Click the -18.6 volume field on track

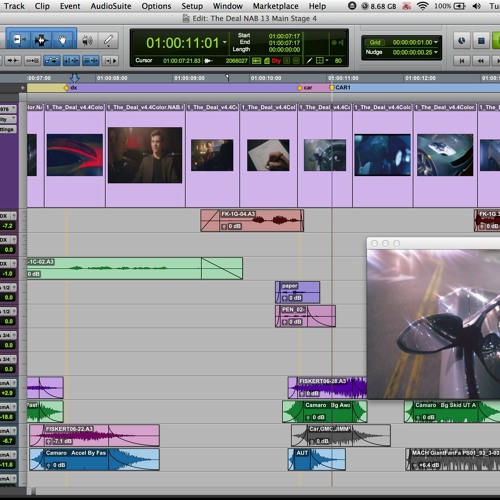[x=7, y=417]
